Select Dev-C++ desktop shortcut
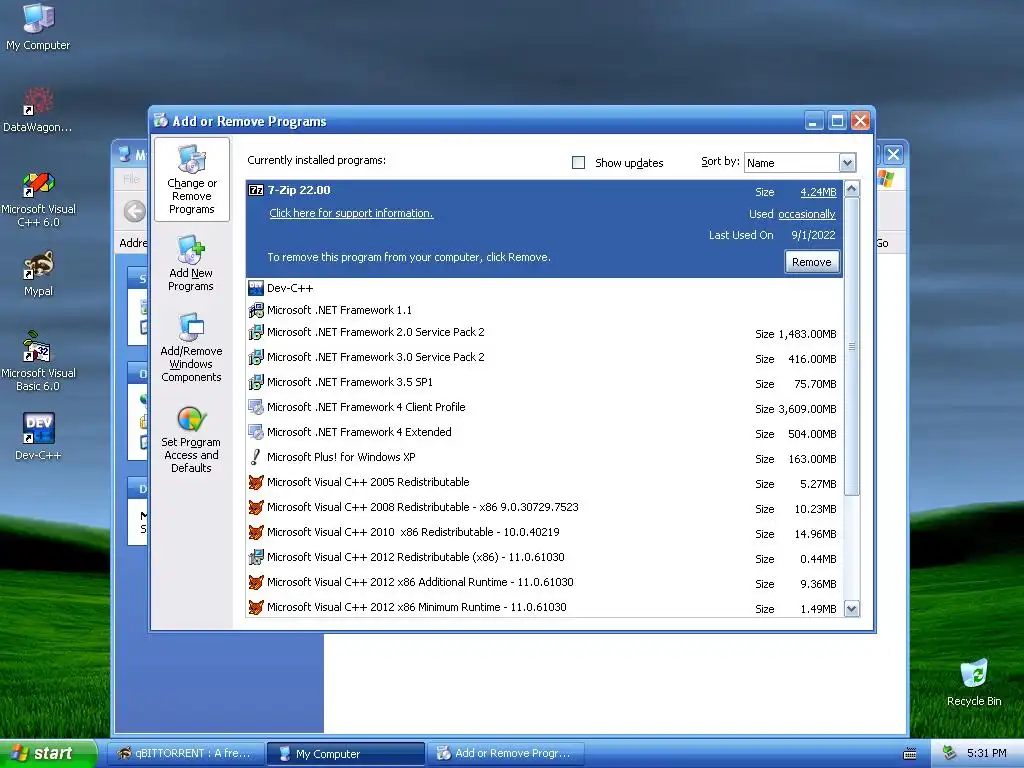 [x=38, y=436]
